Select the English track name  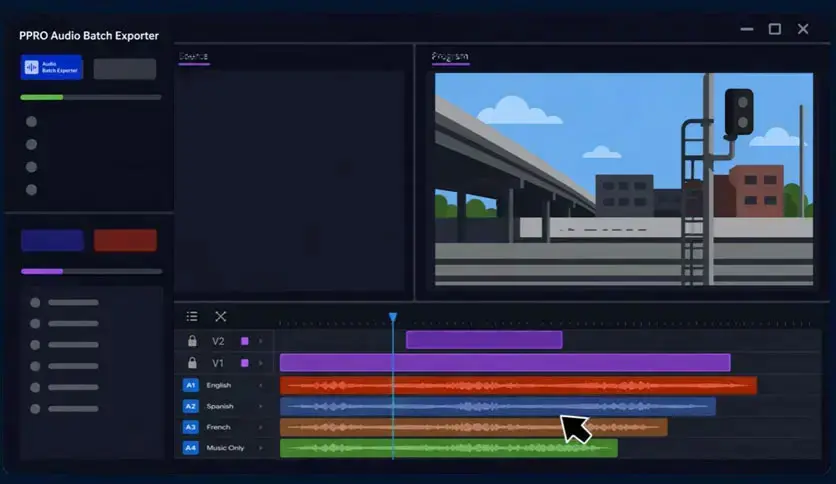pyautogui.click(x=219, y=385)
